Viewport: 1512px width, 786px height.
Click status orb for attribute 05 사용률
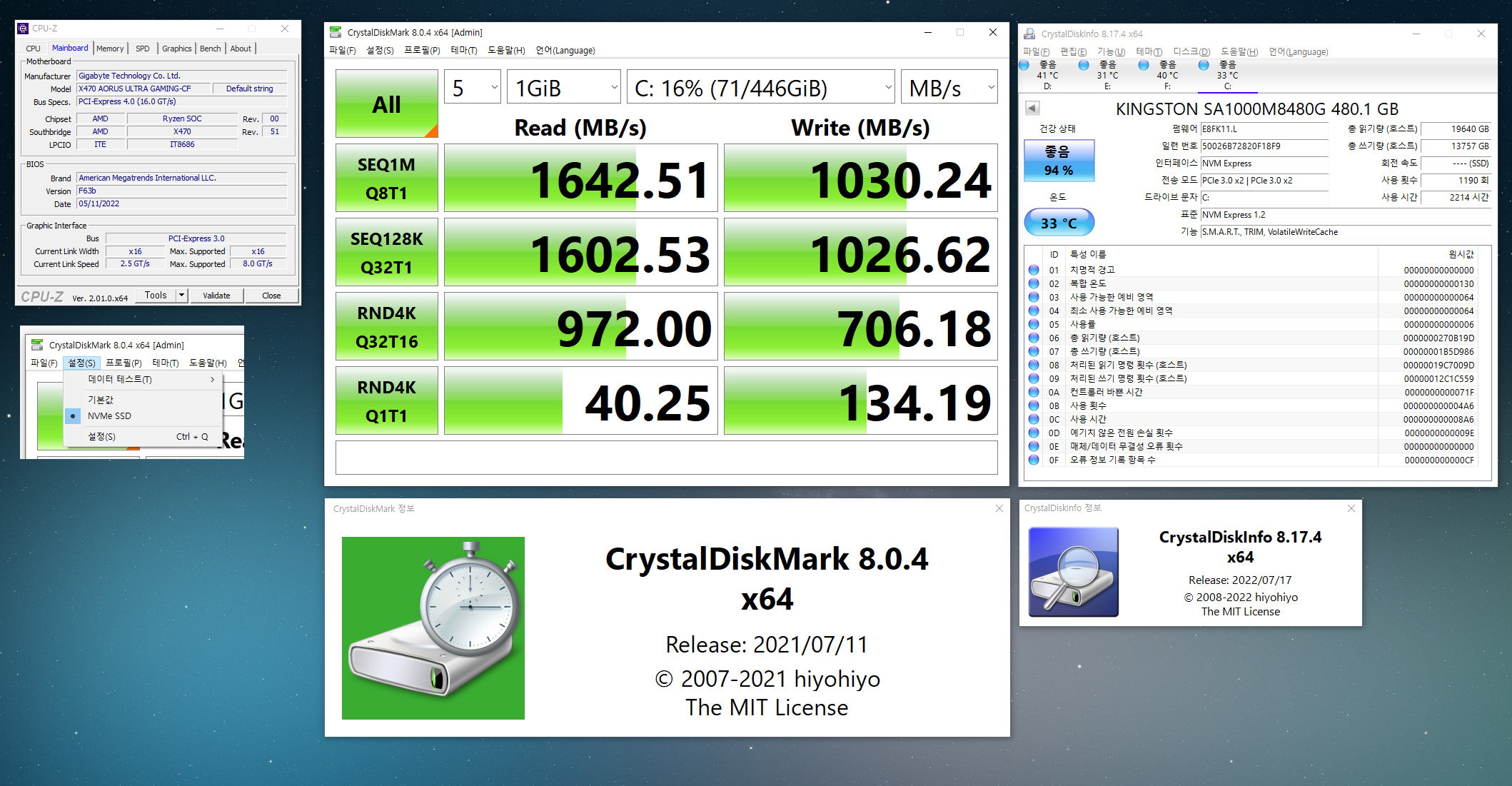click(x=1034, y=324)
